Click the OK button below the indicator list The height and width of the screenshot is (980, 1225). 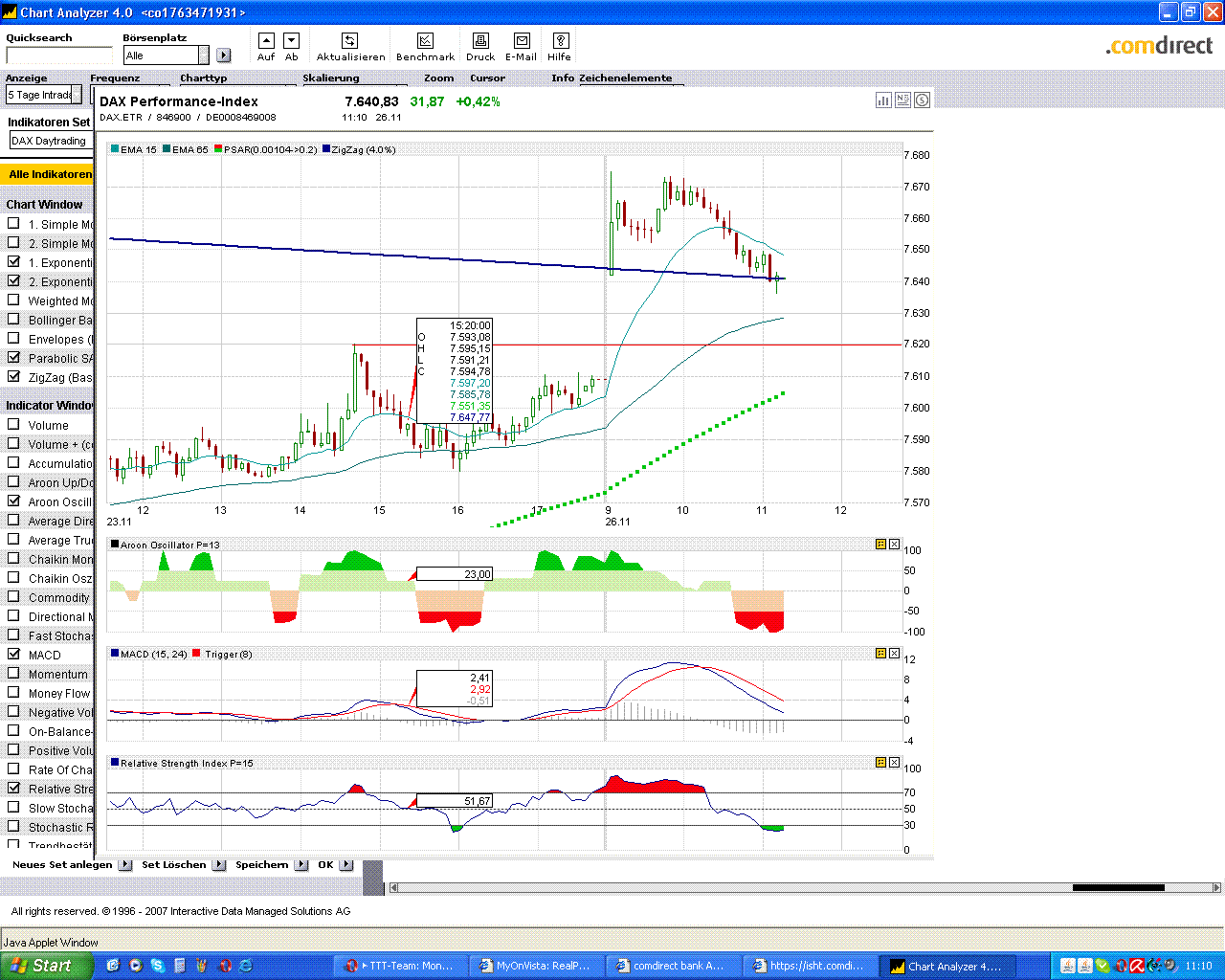pos(325,865)
